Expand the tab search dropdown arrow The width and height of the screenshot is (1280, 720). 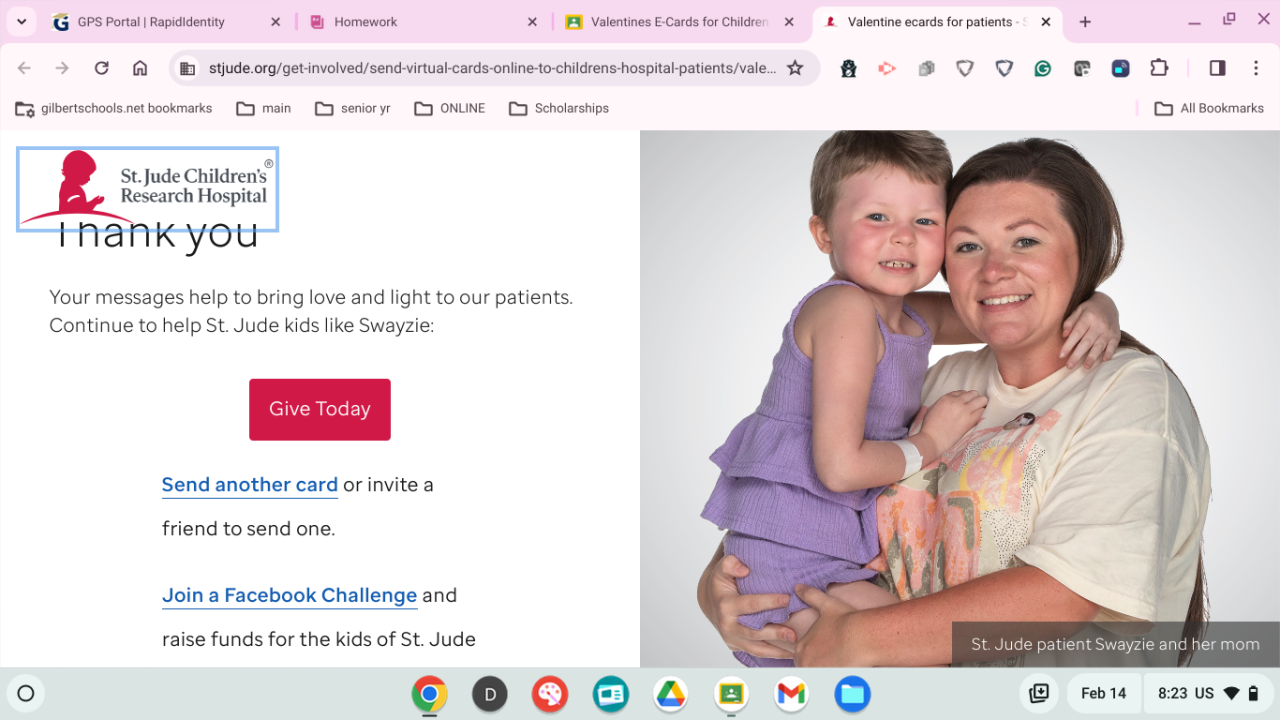pos(21,21)
